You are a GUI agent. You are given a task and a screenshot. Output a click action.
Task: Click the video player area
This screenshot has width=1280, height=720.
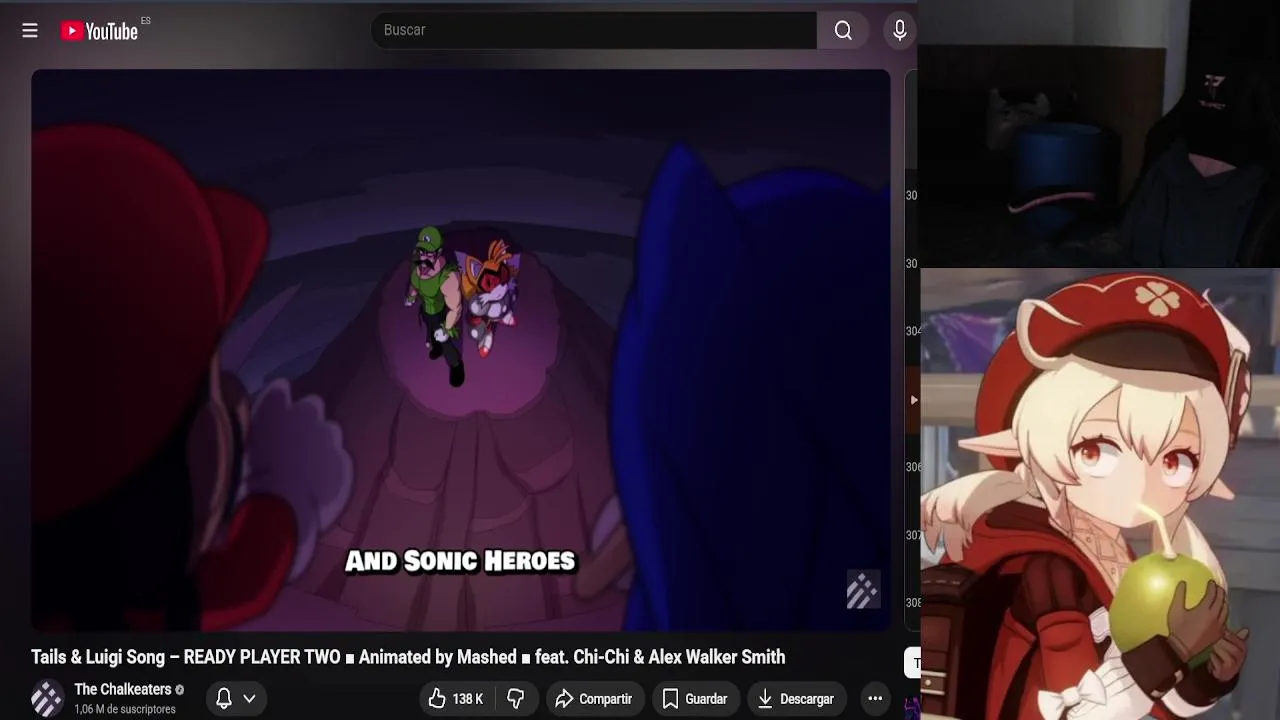coord(461,350)
